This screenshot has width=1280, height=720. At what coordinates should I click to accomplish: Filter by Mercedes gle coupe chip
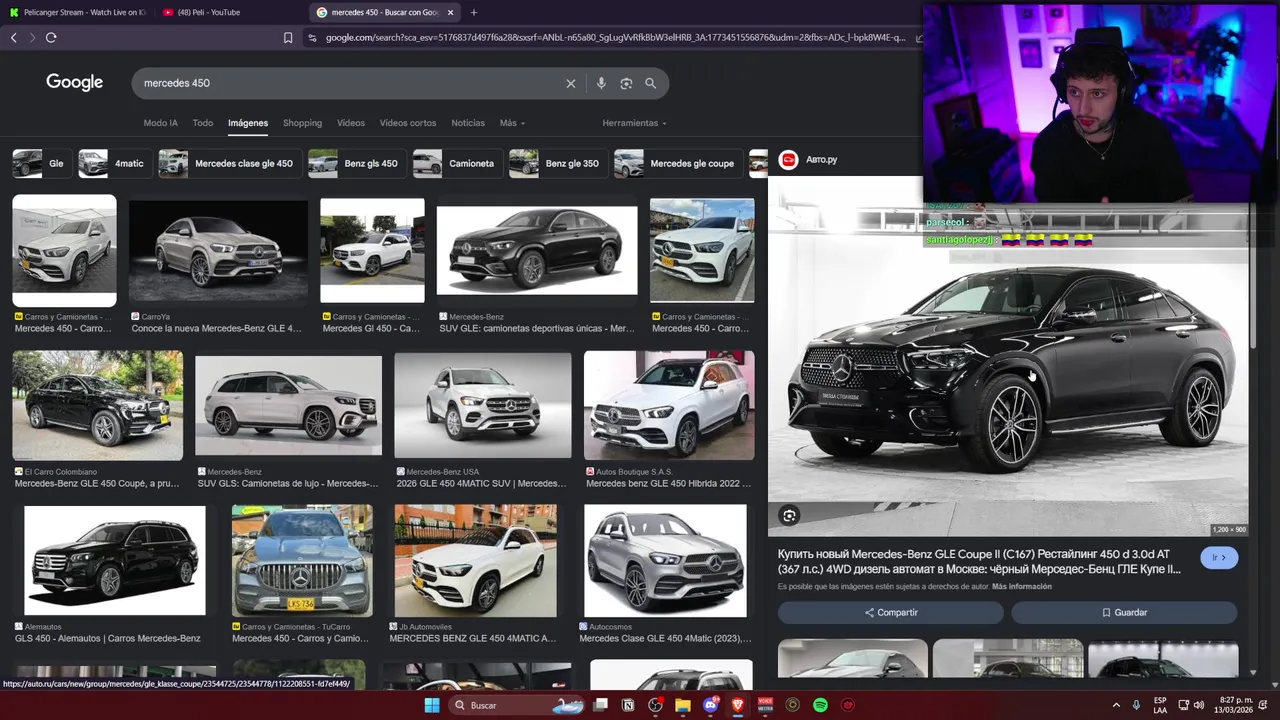(676, 163)
